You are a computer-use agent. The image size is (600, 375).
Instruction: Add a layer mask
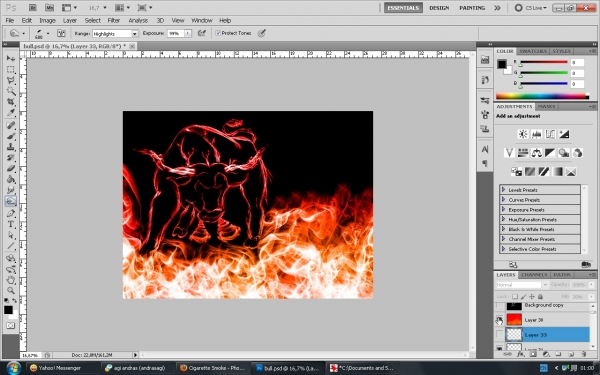pos(533,355)
